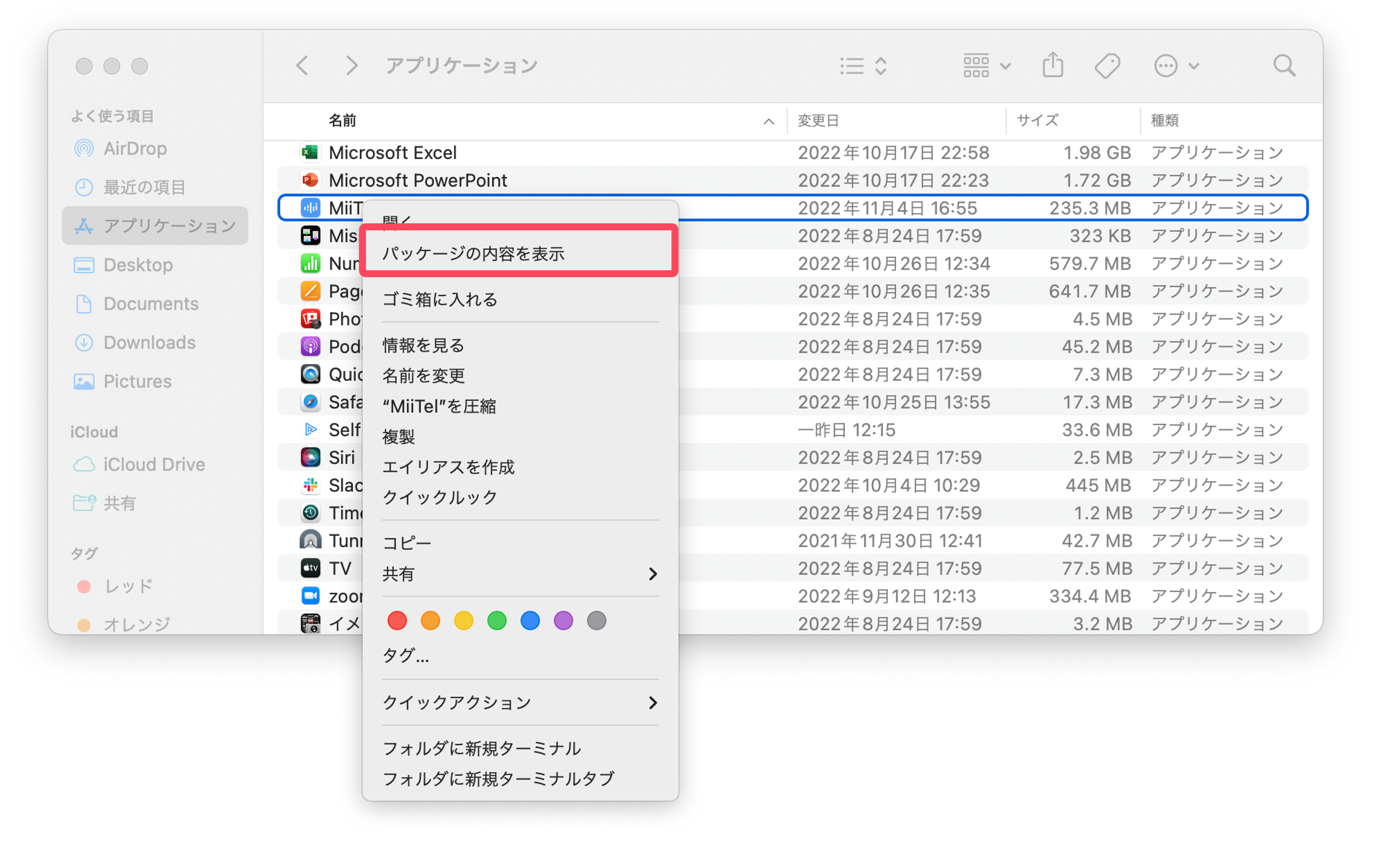Sort by 種類 column header

click(x=1165, y=121)
